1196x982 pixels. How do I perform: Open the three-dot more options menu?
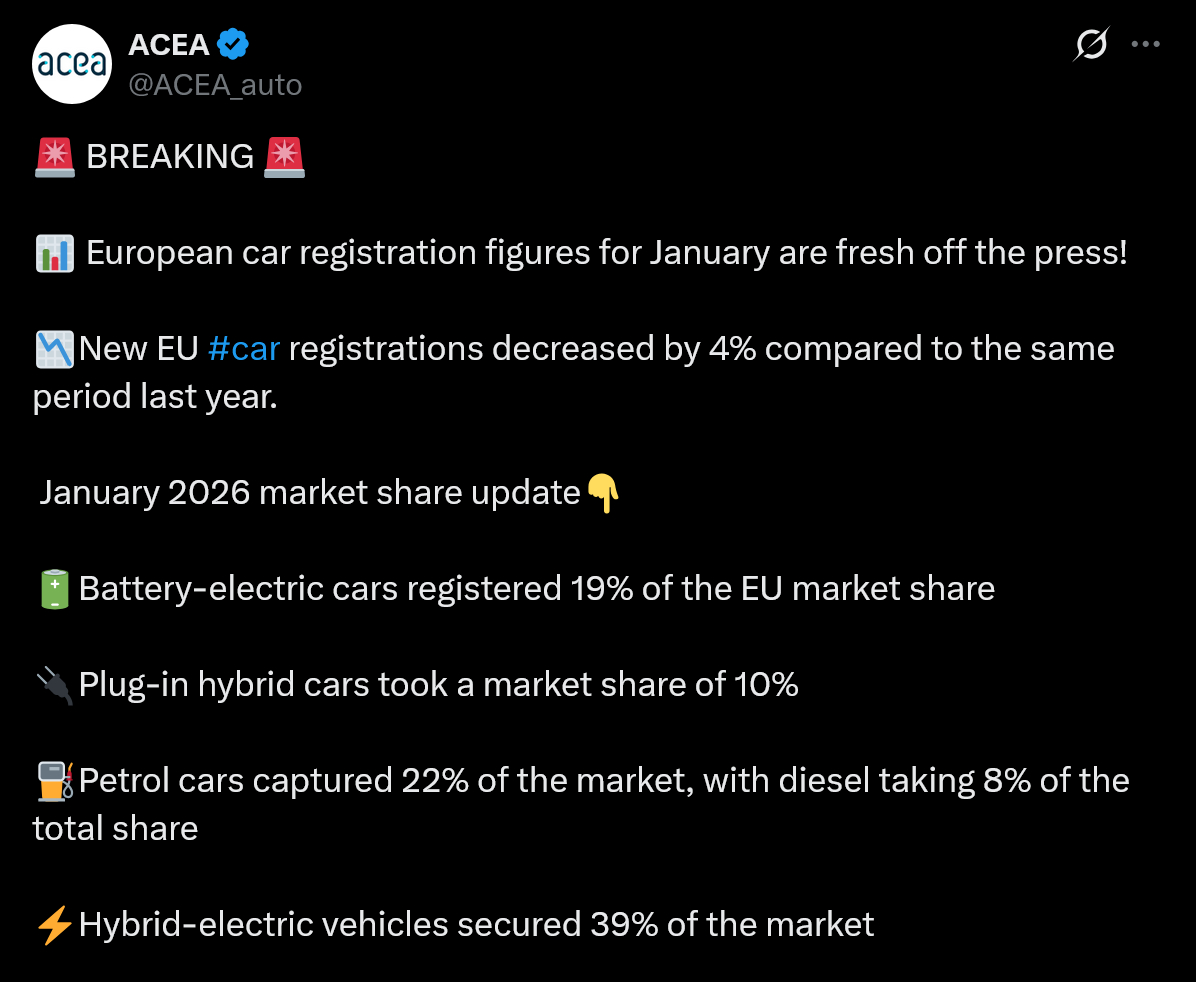pyautogui.click(x=1145, y=45)
